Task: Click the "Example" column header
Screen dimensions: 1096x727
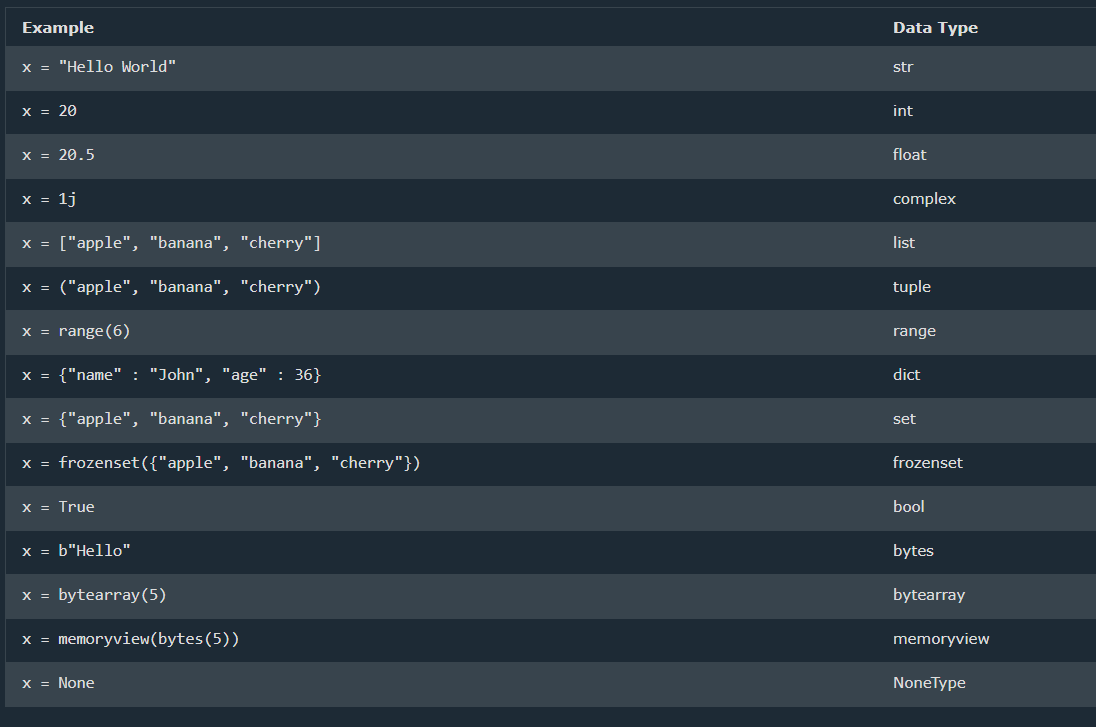Action: 58,28
